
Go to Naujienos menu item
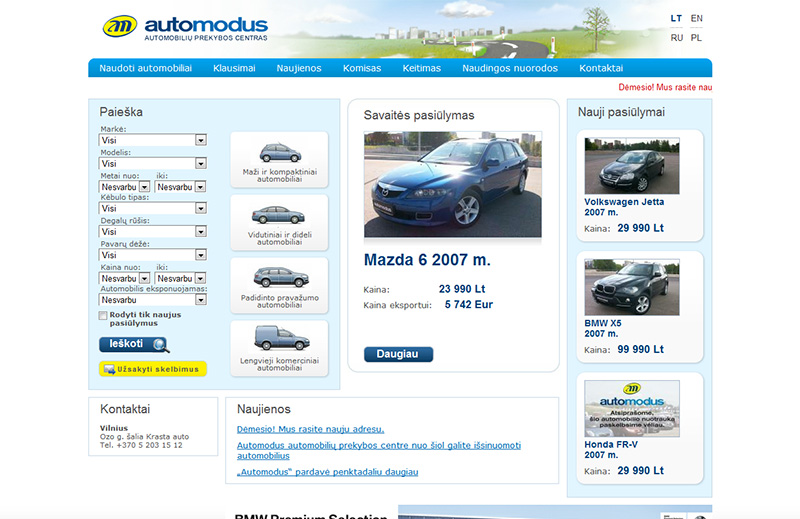[299, 68]
